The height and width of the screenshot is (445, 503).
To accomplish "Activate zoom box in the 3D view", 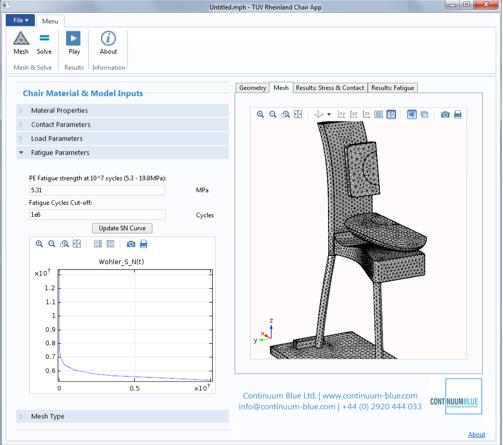I will tap(285, 115).
